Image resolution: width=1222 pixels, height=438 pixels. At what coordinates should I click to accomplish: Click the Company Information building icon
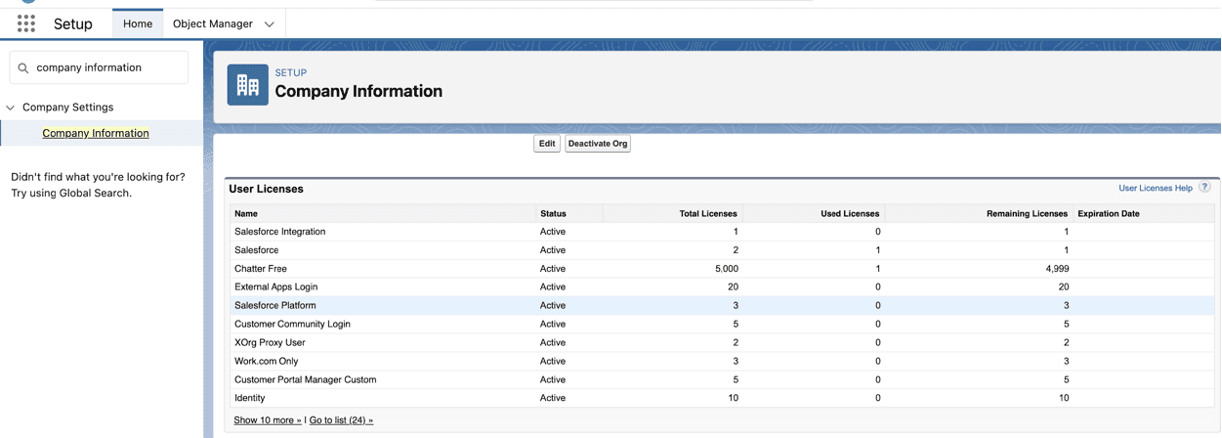tap(248, 85)
